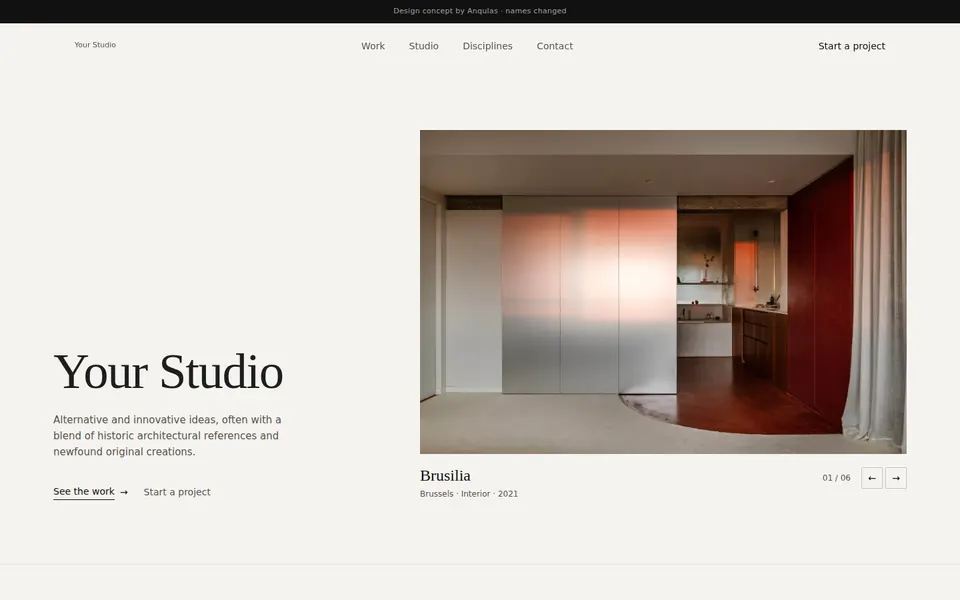Click the large Your Studio heading
Viewport: 960px width, 600px height.
pos(168,372)
